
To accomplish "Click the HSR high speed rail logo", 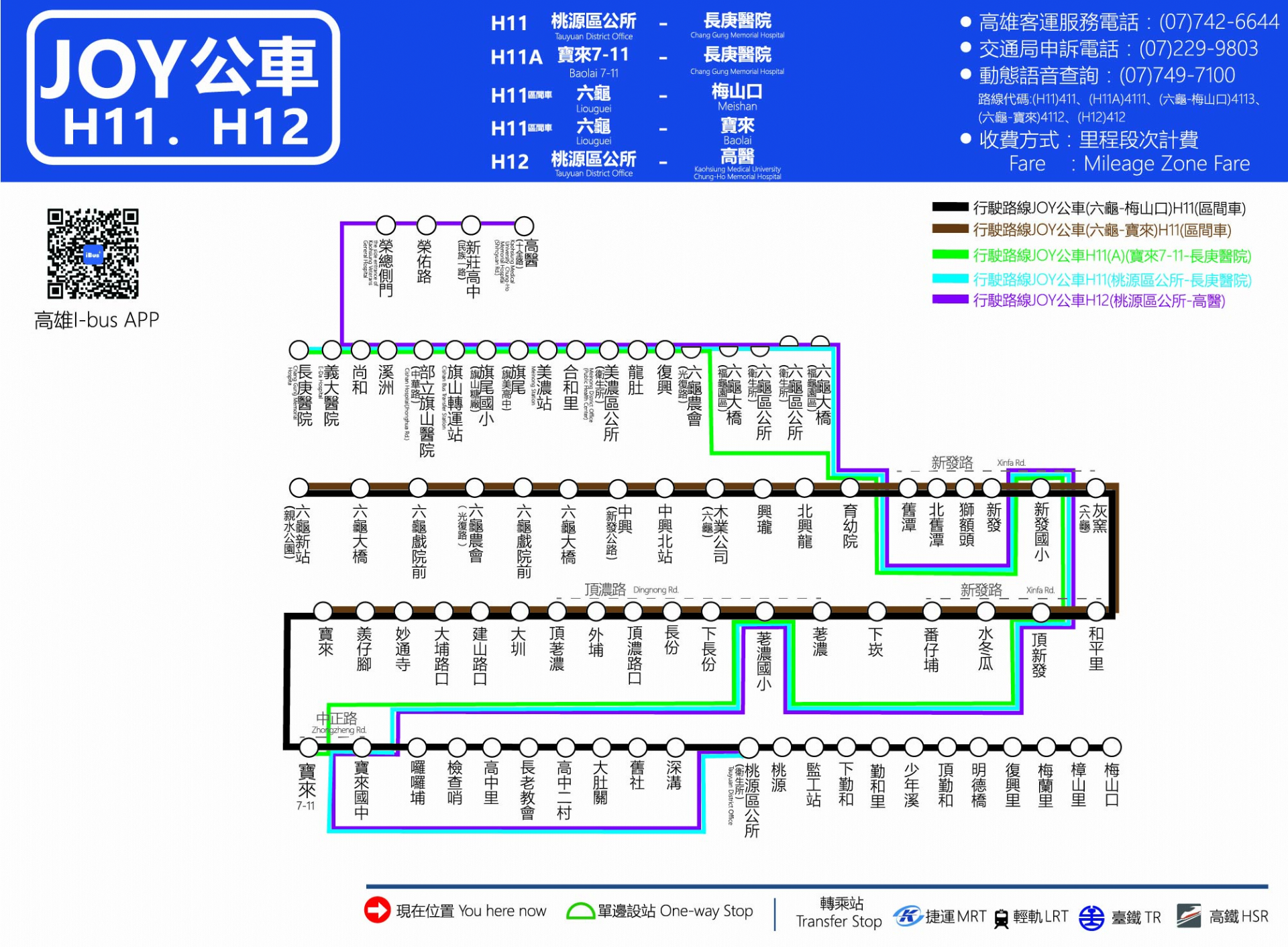I will (1188, 916).
